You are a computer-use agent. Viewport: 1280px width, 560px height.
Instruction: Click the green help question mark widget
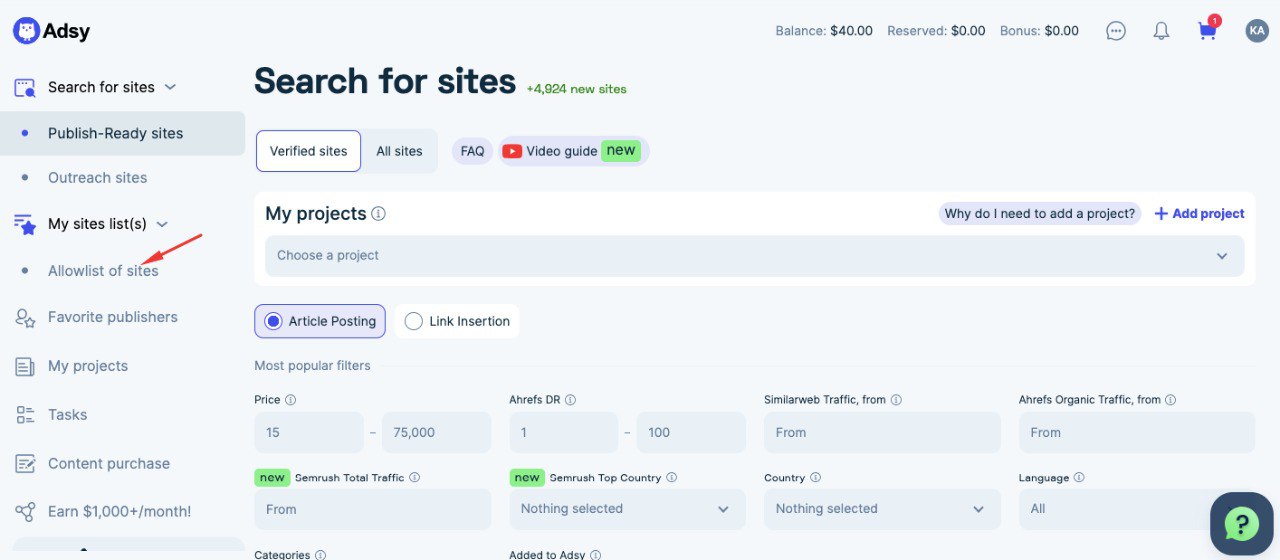[x=1241, y=523]
